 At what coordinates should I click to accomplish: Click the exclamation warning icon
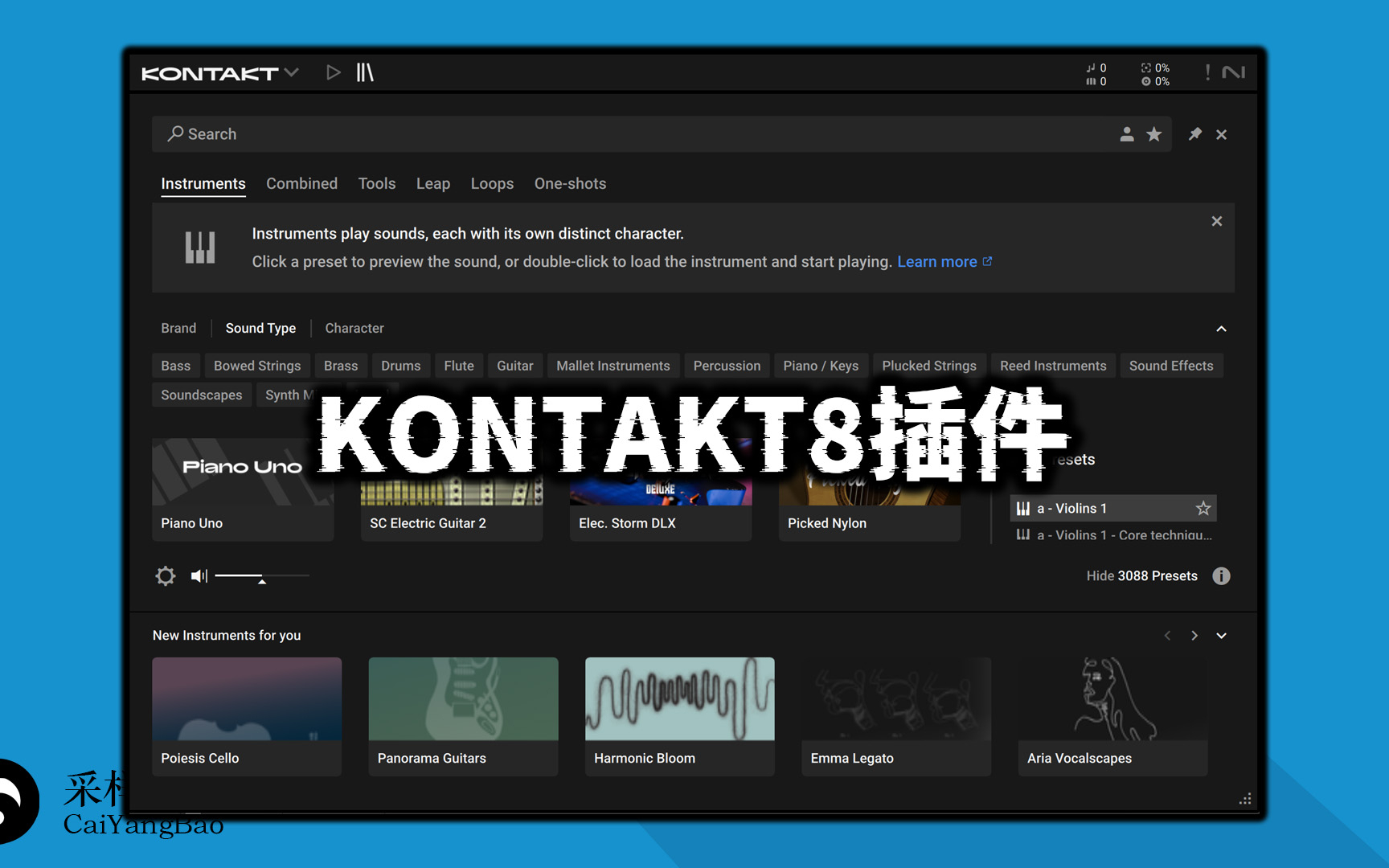point(1207,73)
